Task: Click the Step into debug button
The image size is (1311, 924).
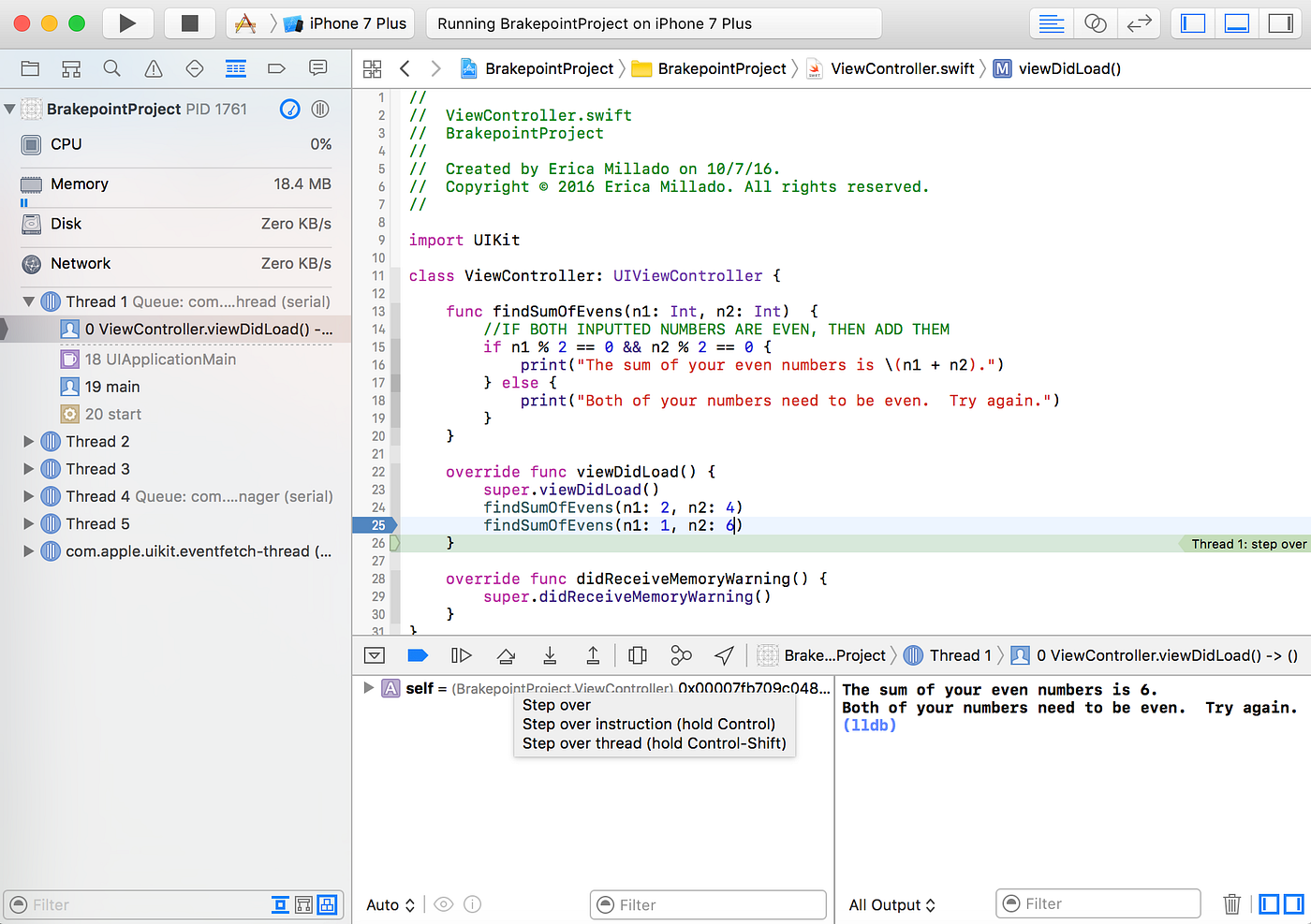Action: (x=550, y=655)
